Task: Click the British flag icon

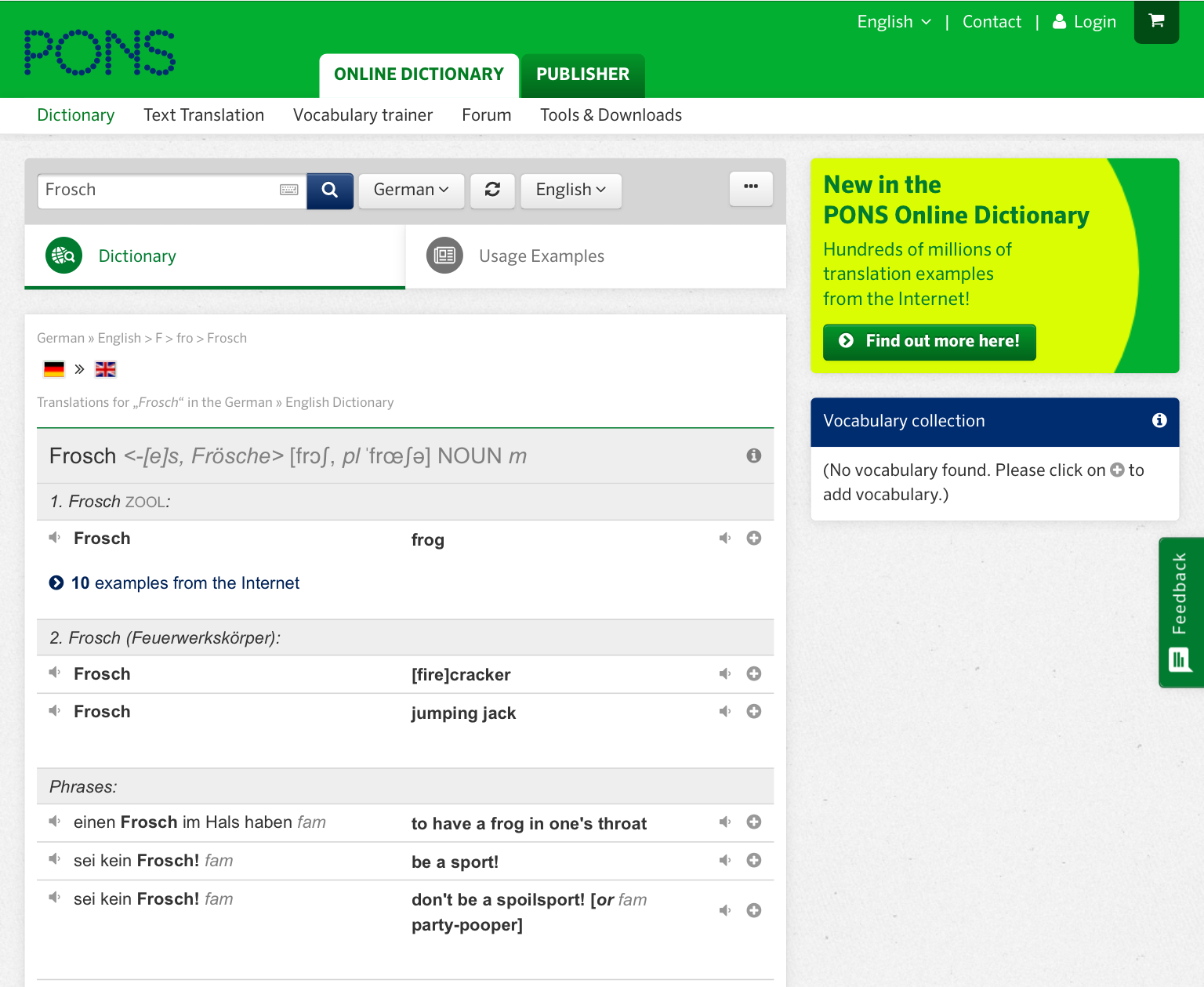Action: click(x=106, y=368)
